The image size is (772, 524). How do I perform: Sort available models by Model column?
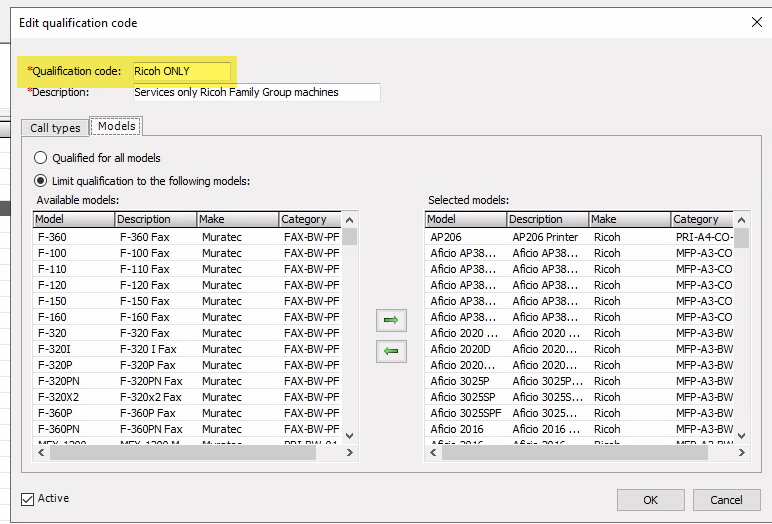[74, 219]
